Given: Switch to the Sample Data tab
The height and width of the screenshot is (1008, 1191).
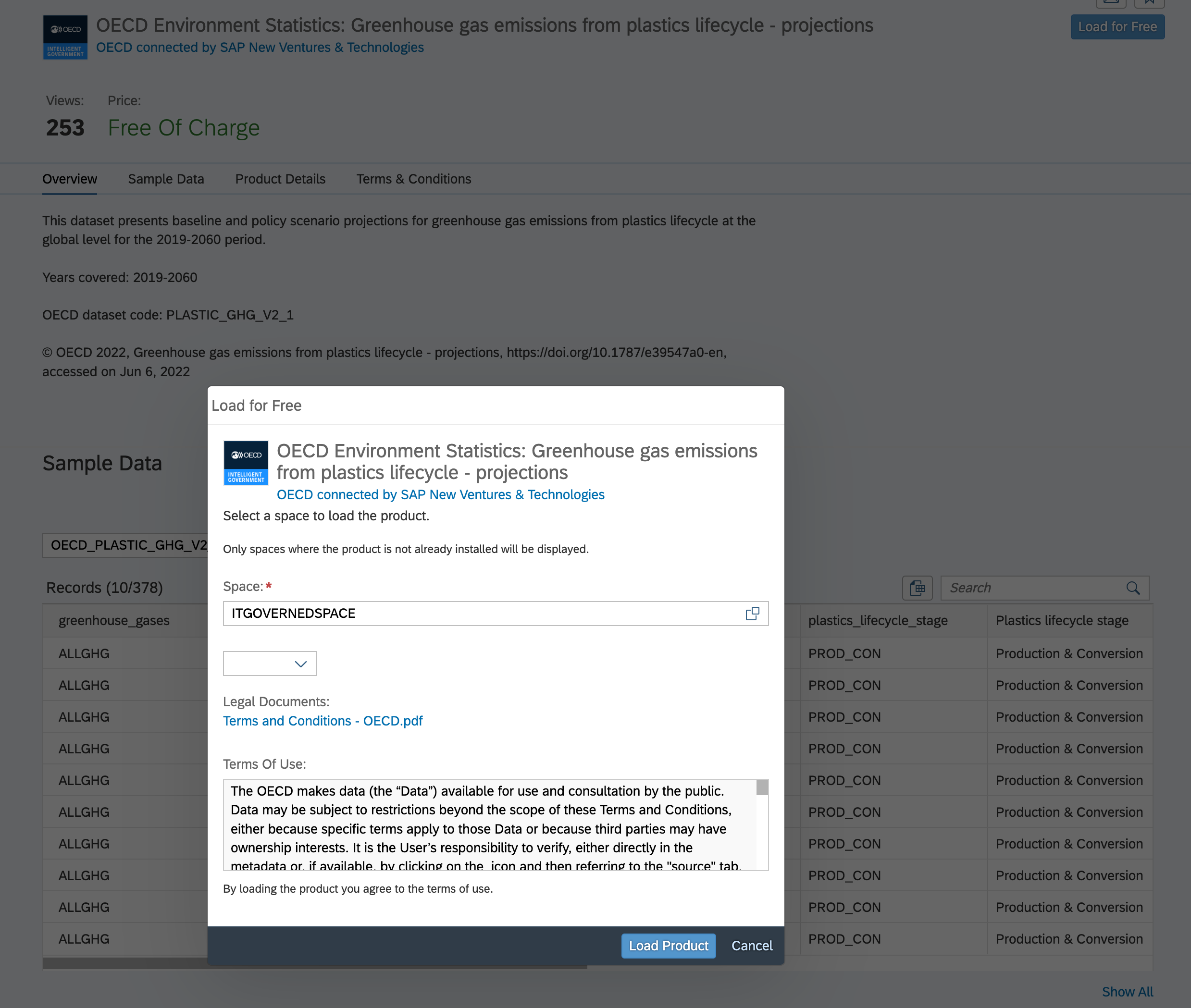Looking at the screenshot, I should pos(166,179).
